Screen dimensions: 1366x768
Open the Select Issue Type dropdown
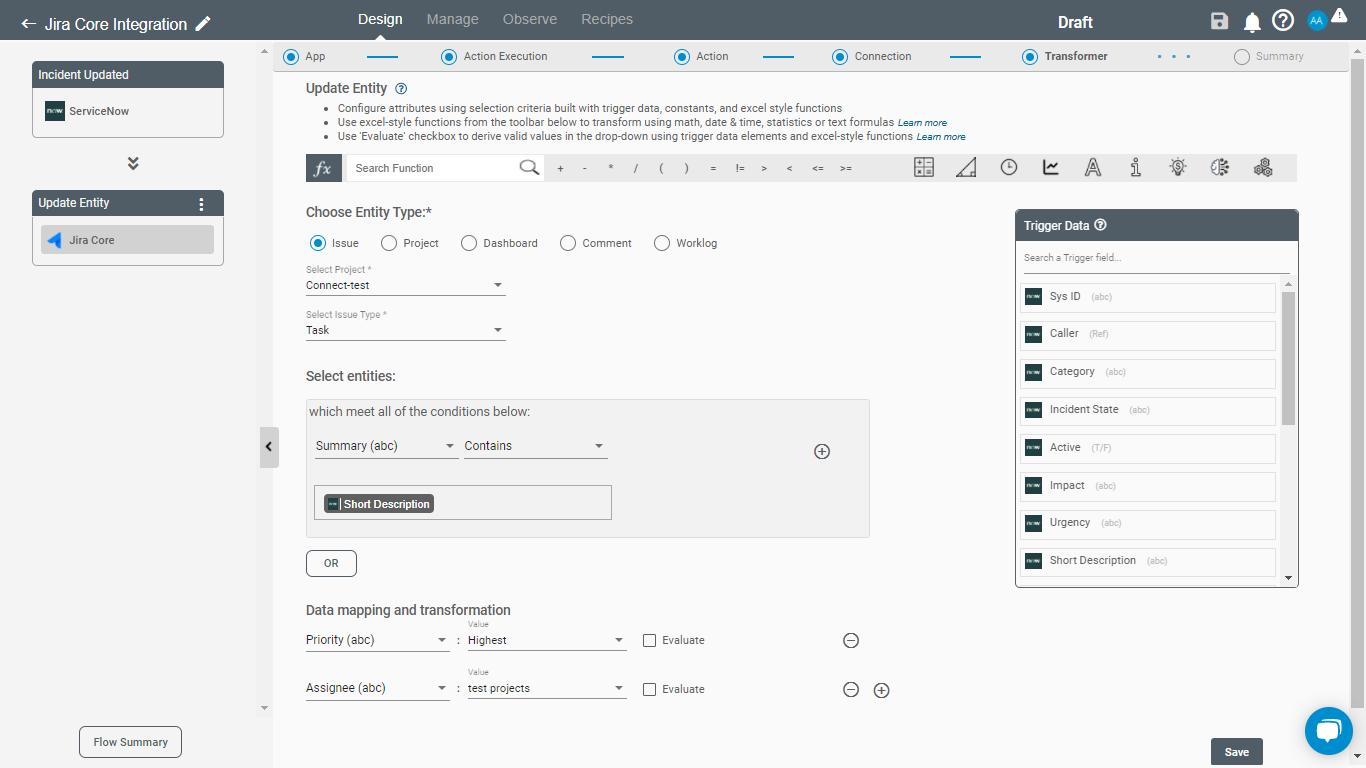405,331
